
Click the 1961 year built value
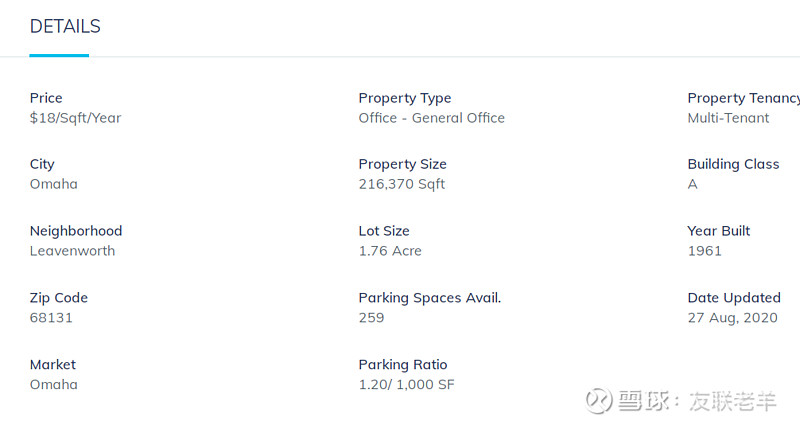[704, 251]
